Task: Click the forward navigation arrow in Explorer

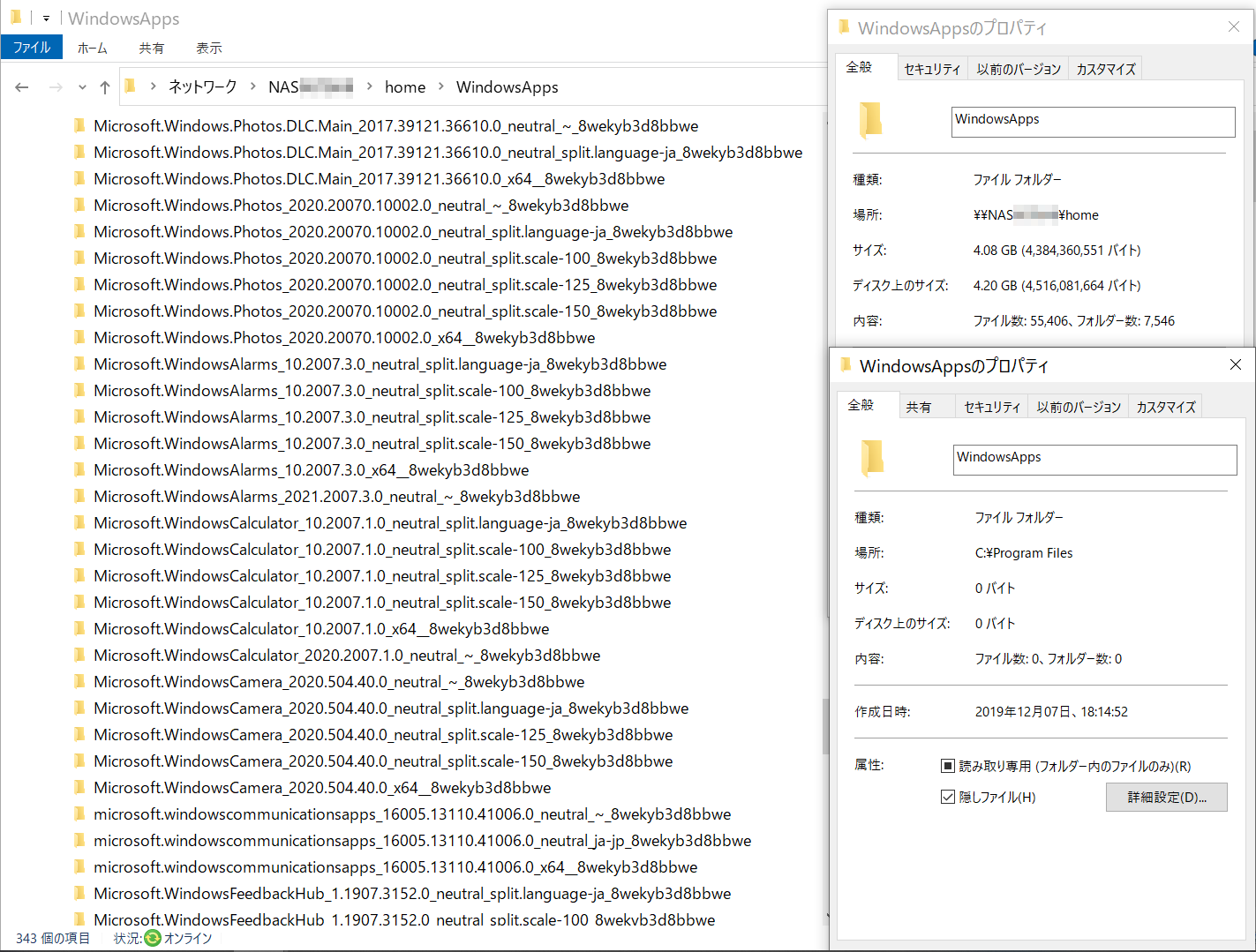Action: point(56,87)
